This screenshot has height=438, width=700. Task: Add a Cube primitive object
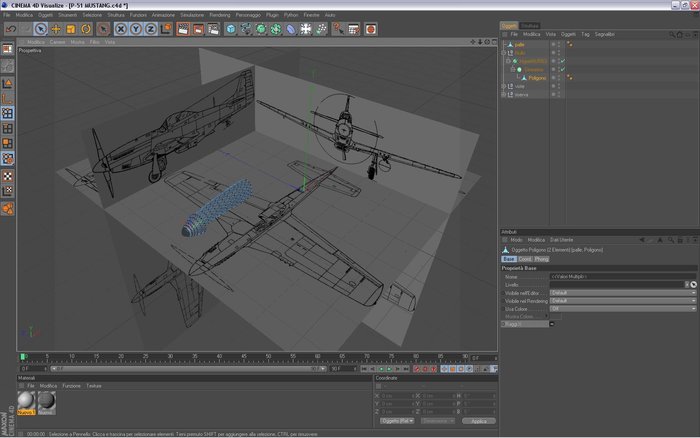230,29
